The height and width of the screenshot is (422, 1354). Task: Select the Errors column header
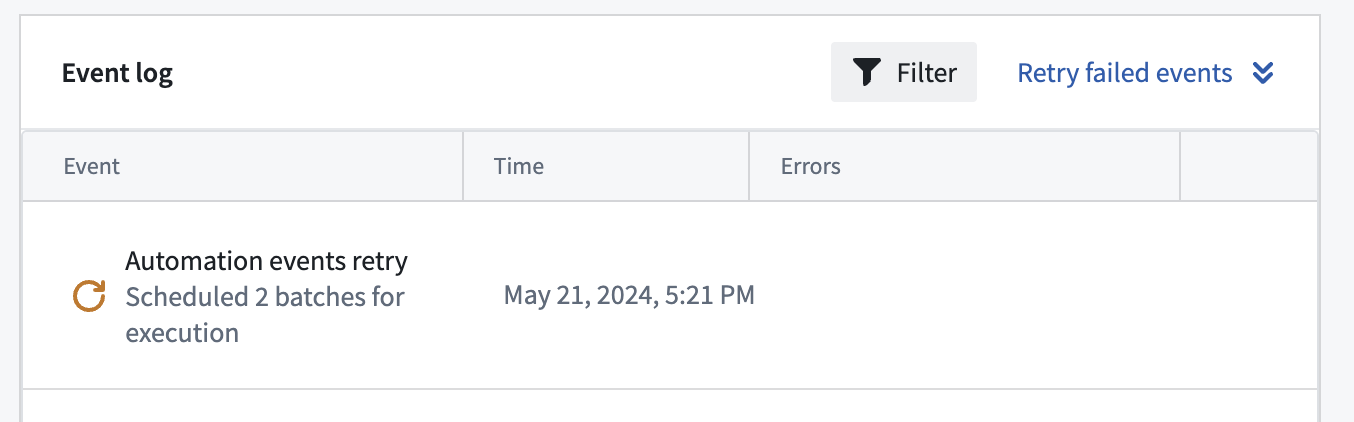(x=965, y=166)
